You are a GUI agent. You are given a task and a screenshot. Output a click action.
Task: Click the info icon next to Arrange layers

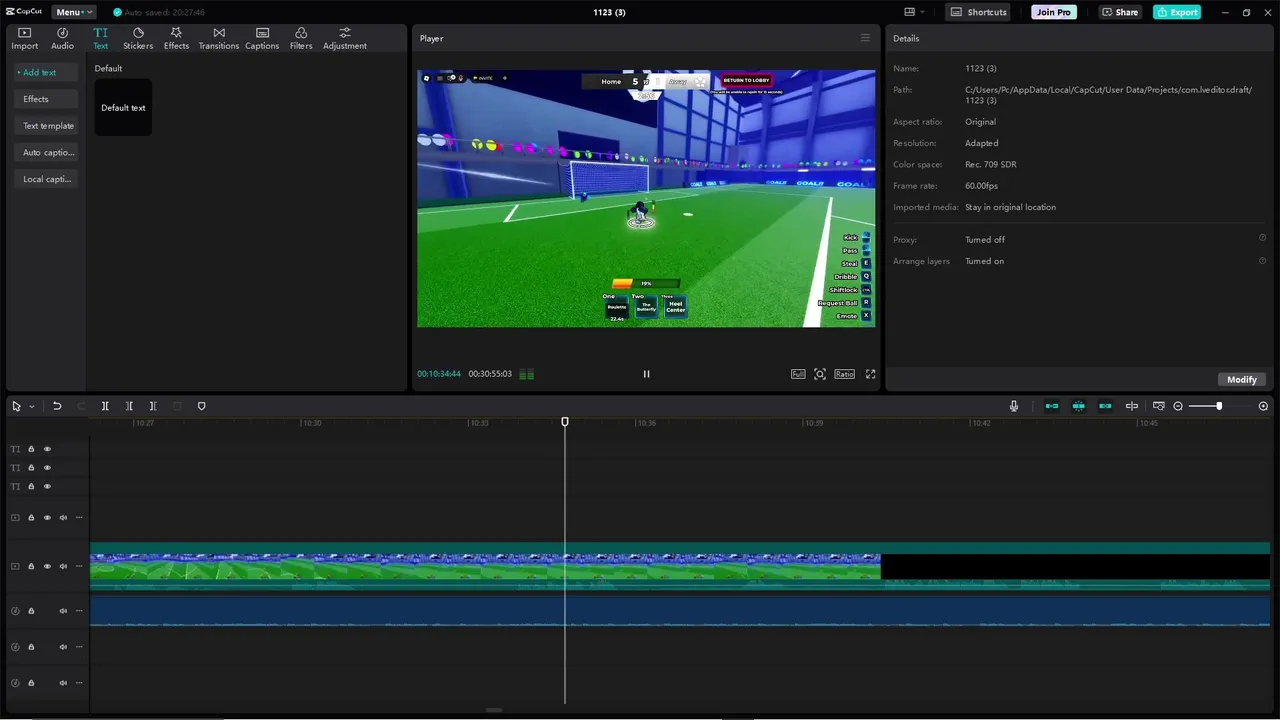click(x=1262, y=260)
